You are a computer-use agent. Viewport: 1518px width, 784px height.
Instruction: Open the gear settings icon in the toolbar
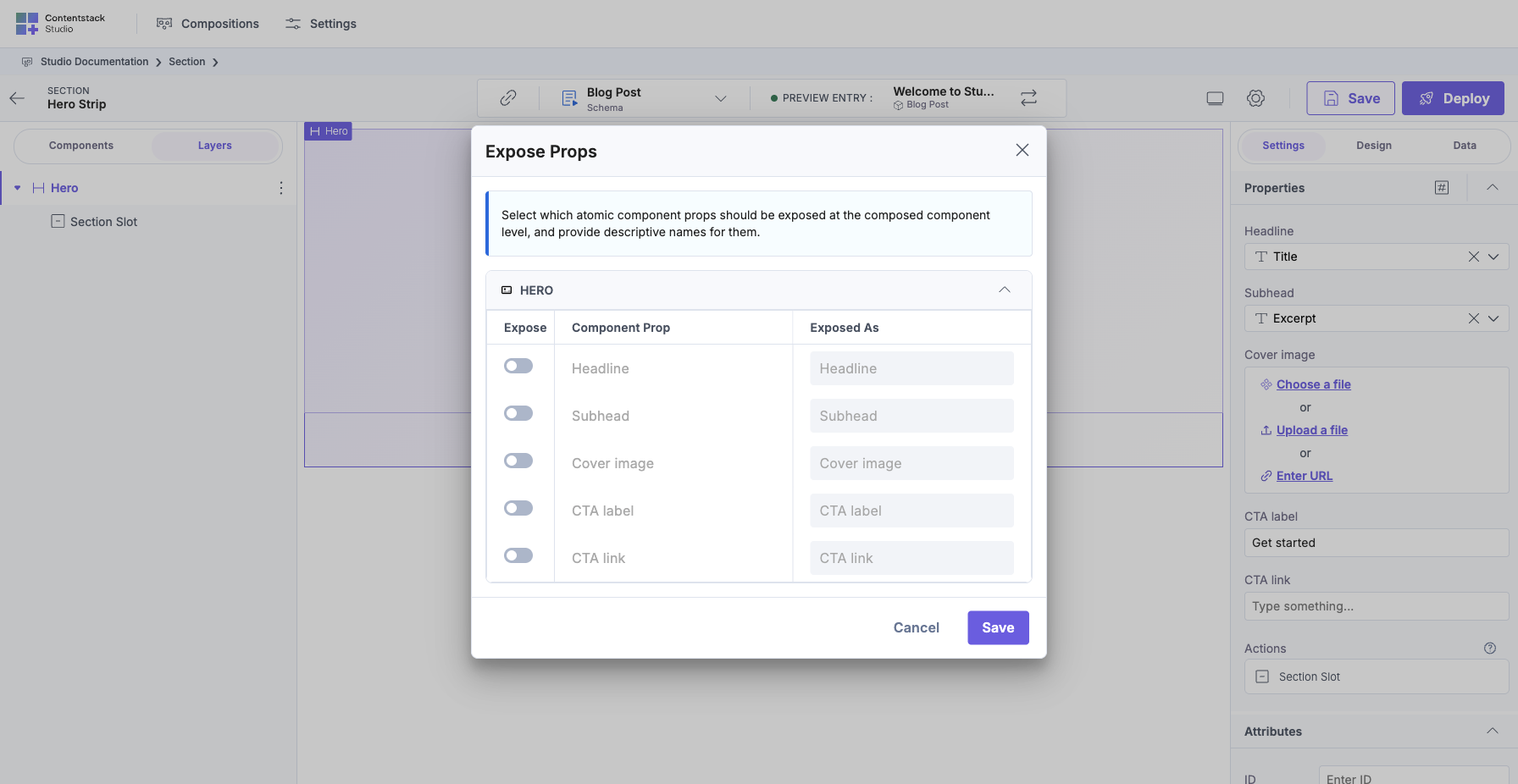(x=1256, y=98)
